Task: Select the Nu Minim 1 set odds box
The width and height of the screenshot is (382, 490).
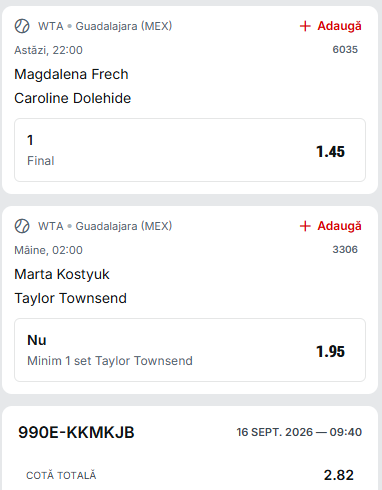Action: point(190,350)
